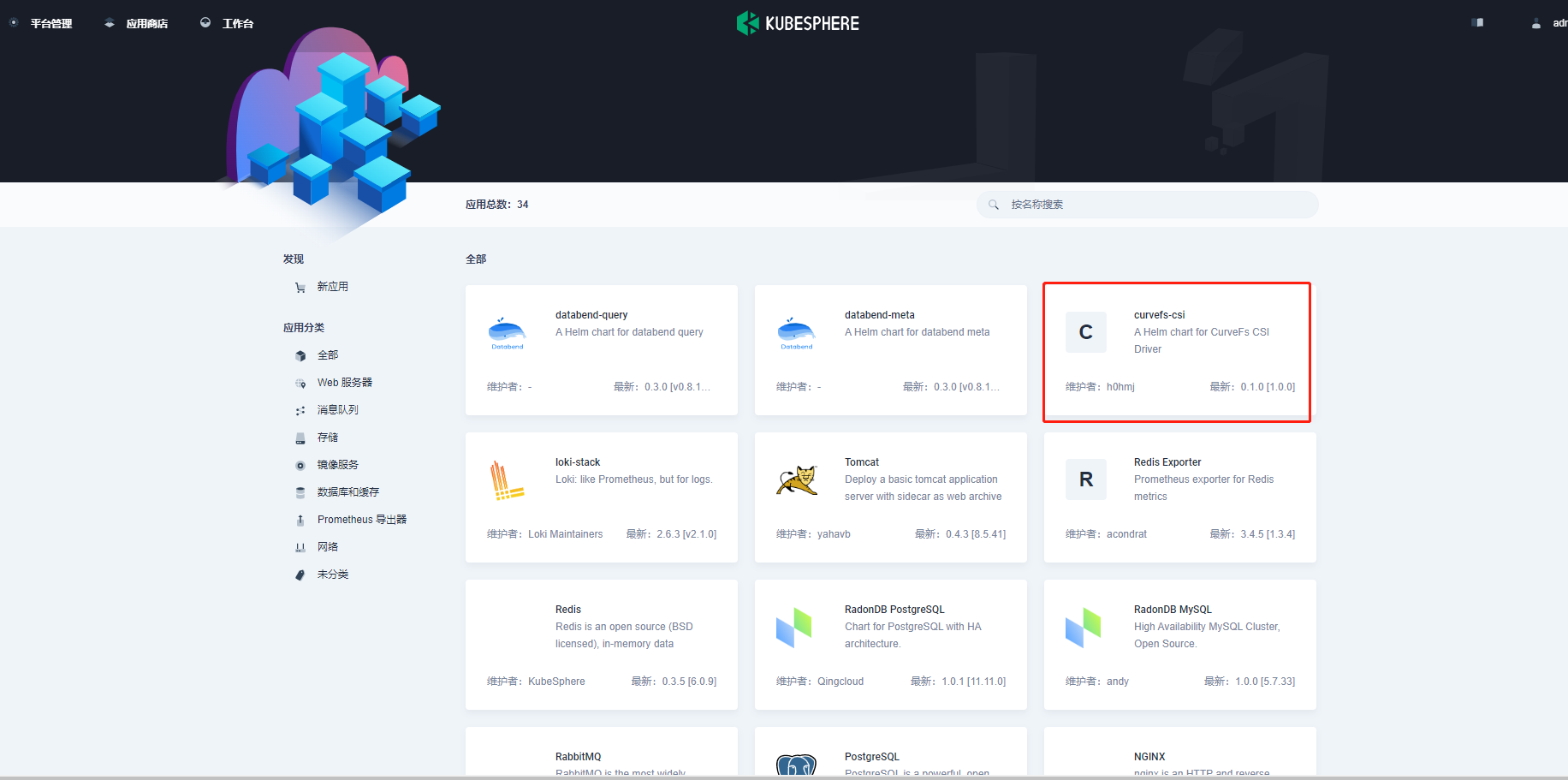Image resolution: width=1568 pixels, height=780 pixels.
Task: Filter by 未分类 category
Action: [333, 575]
